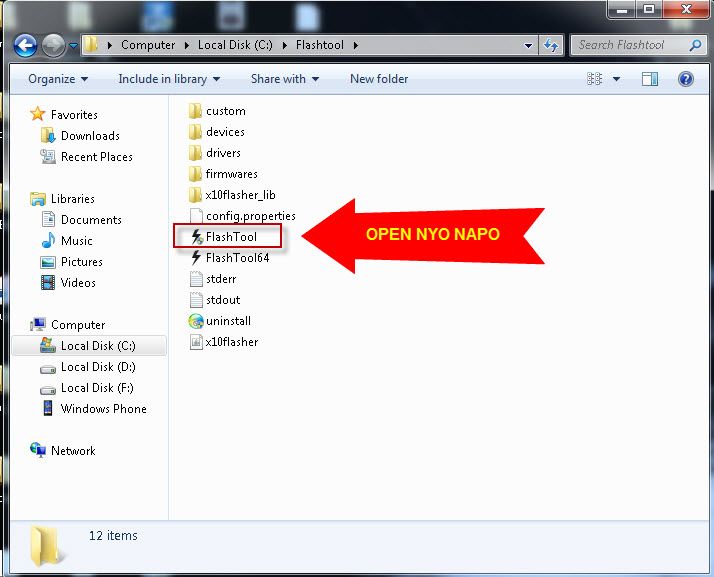
Task: Select Favorites in navigation pane
Action: pos(74,115)
